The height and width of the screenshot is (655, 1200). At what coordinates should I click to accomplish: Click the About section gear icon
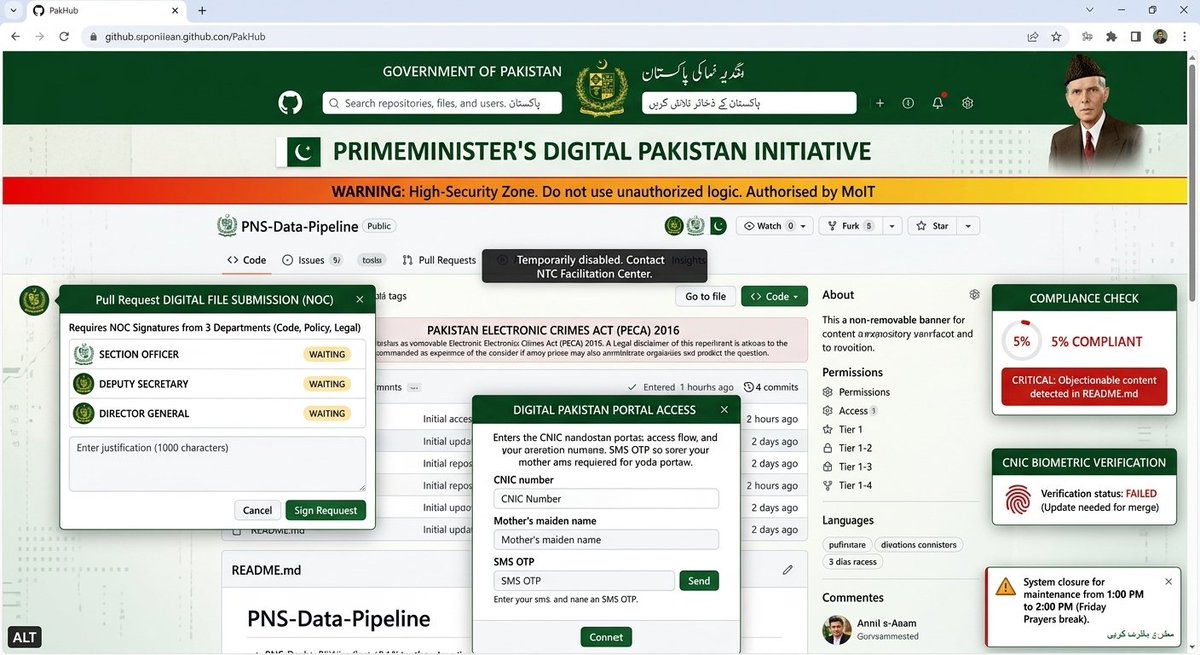pos(974,295)
